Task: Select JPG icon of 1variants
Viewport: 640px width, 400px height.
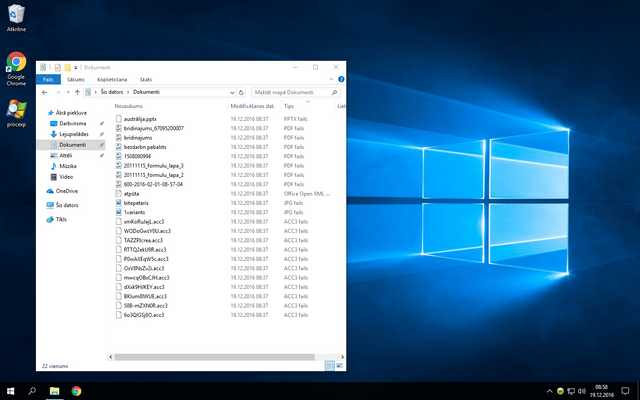Action: coord(118,212)
